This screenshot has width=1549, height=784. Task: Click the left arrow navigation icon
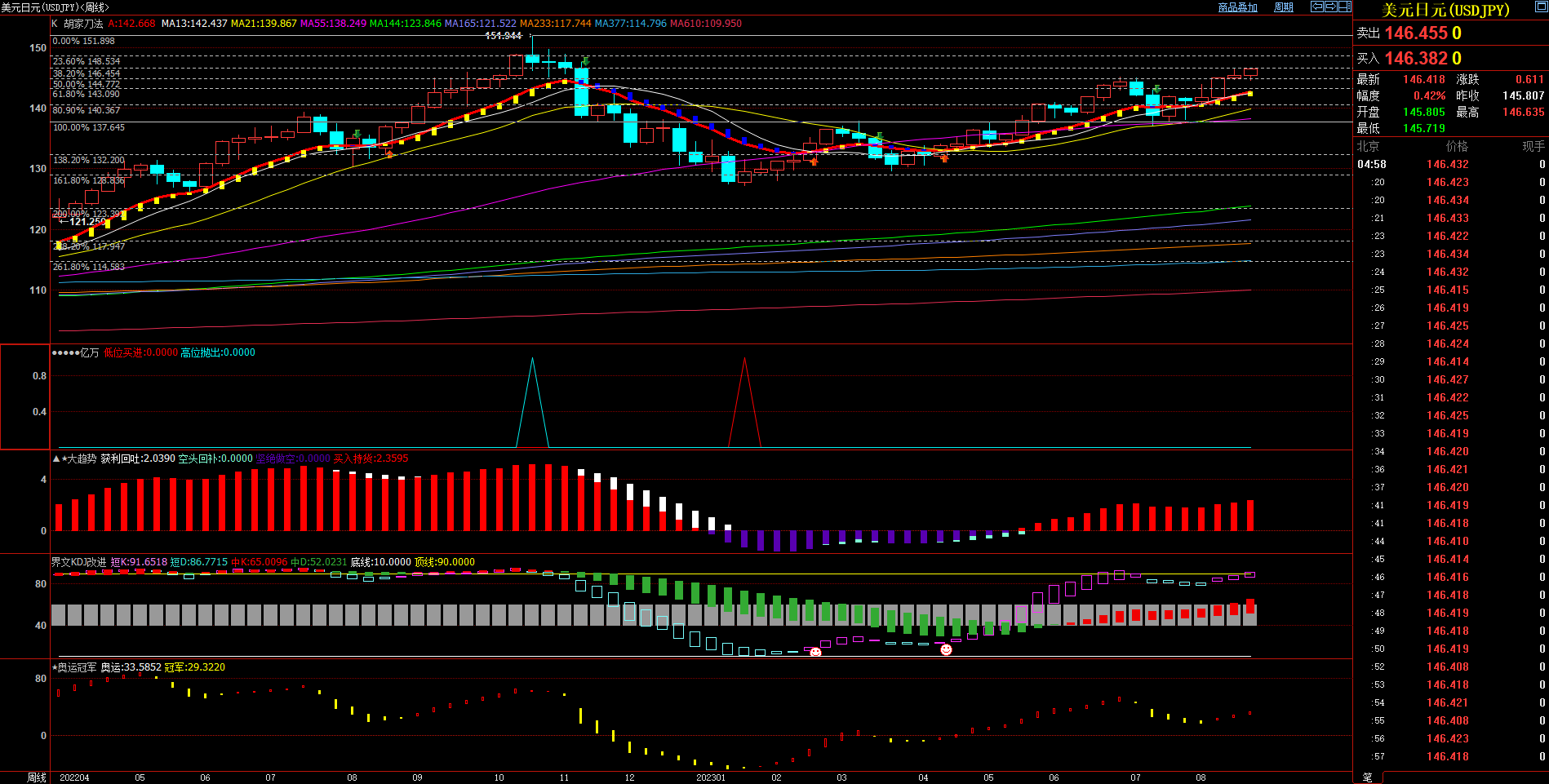click(1316, 7)
